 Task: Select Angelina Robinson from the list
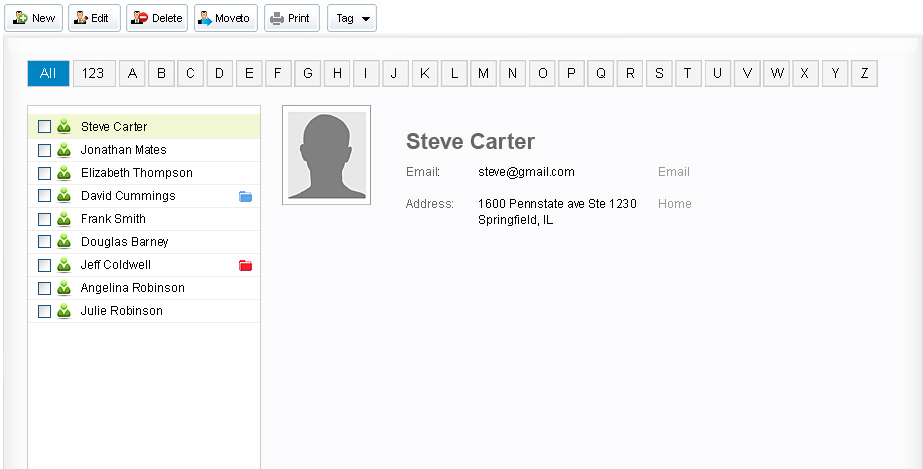(133, 288)
